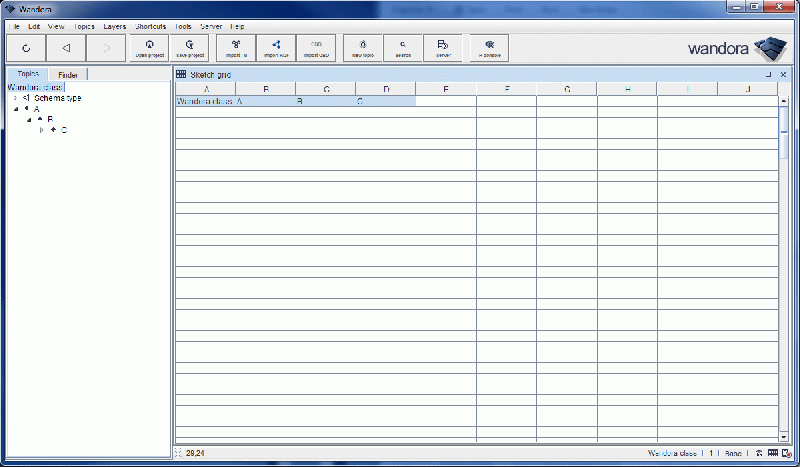
Task: Click the New topic toolbar icon
Action: click(362, 47)
